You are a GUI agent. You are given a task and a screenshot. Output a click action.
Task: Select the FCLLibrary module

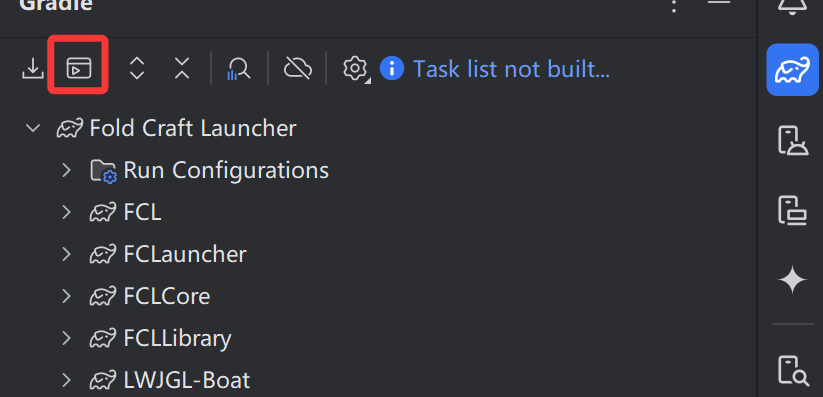pyautogui.click(x=177, y=339)
